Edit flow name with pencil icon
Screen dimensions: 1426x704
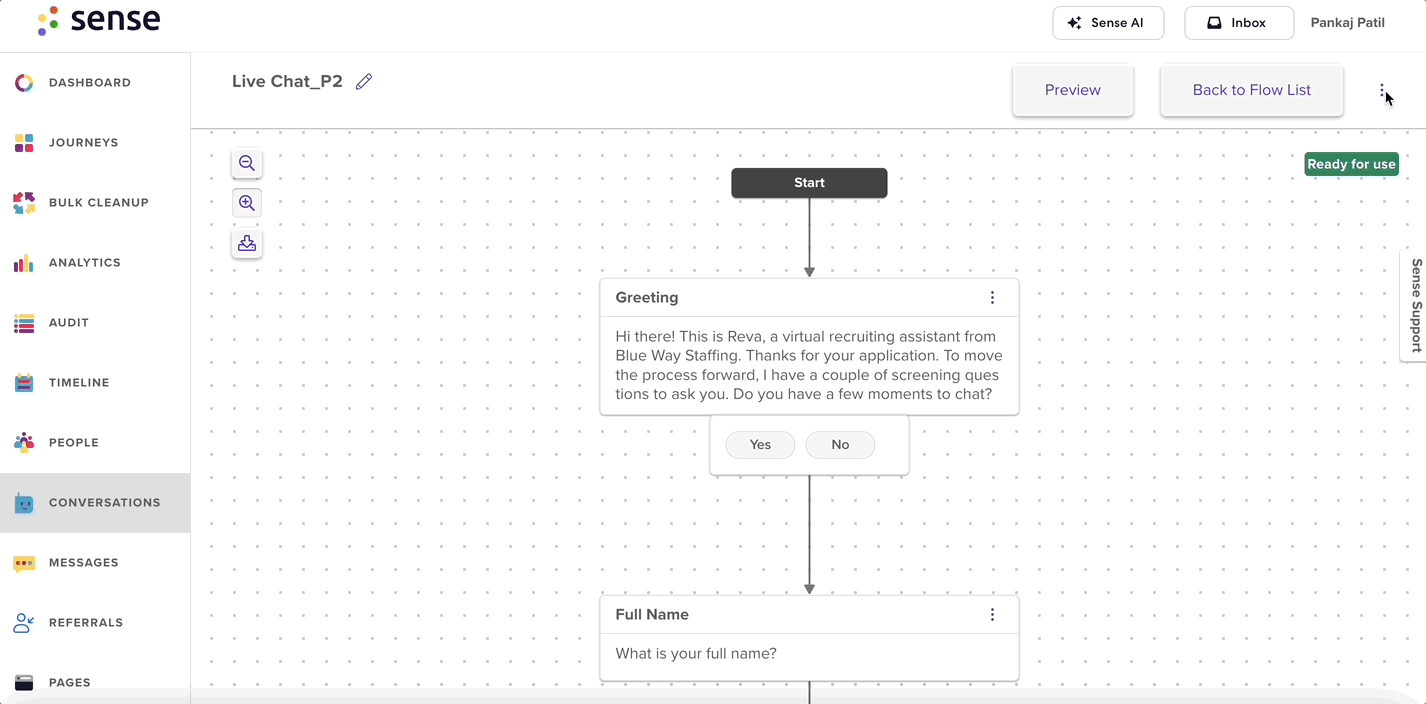(x=364, y=82)
